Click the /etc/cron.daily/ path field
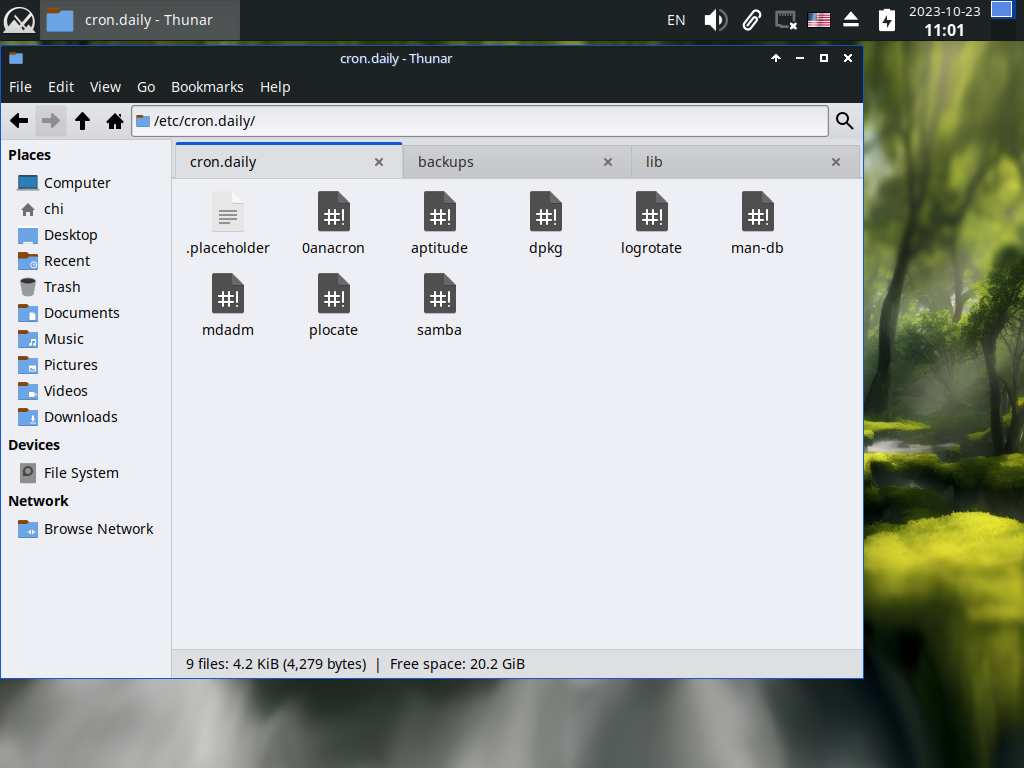Image resolution: width=1024 pixels, height=768 pixels. [x=480, y=121]
